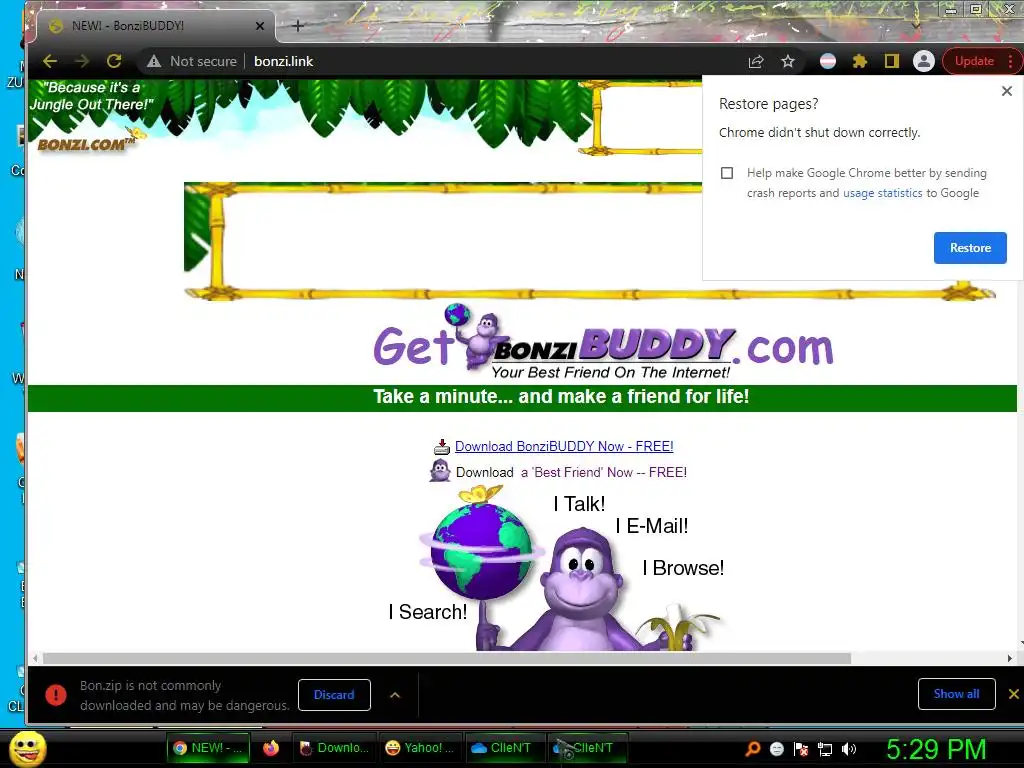
Task: Click the horizontal scrollbar left arrow
Action: coord(35,658)
